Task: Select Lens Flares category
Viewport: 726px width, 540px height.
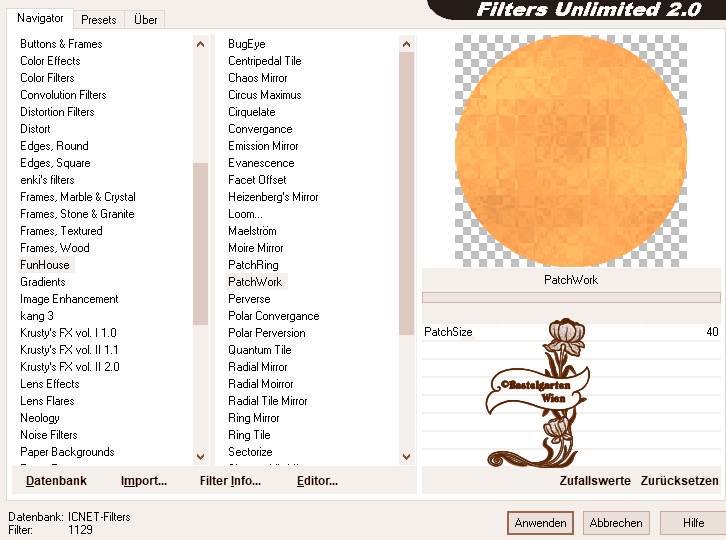Action: tap(47, 401)
